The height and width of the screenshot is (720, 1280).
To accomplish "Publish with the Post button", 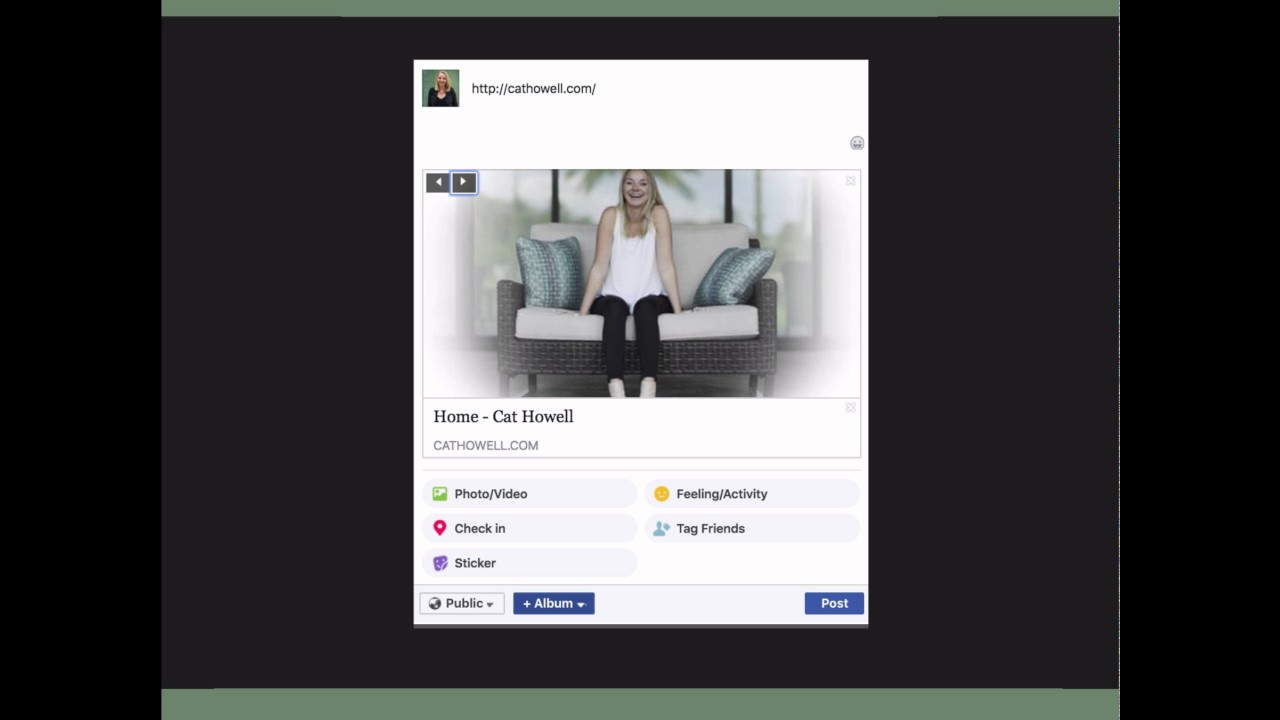I will click(834, 603).
